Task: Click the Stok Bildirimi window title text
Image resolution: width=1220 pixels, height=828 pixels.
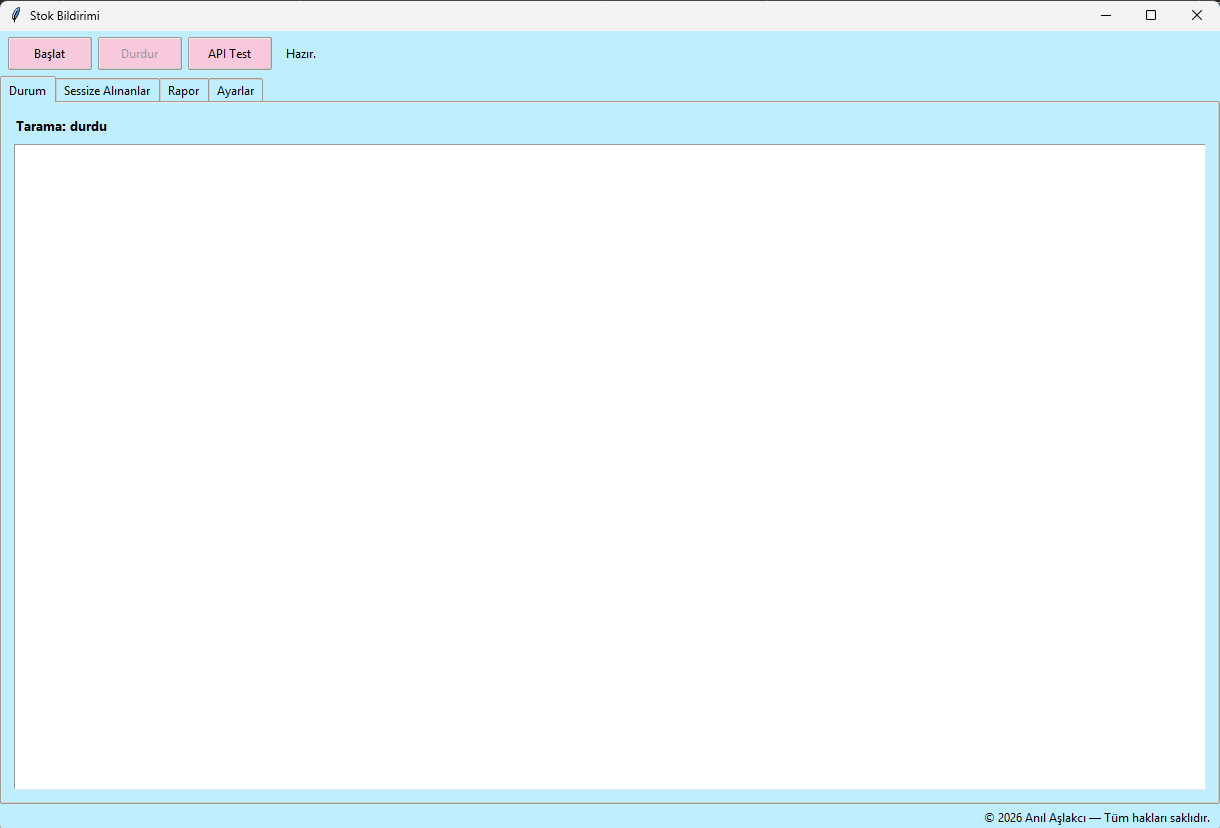Action: 65,15
